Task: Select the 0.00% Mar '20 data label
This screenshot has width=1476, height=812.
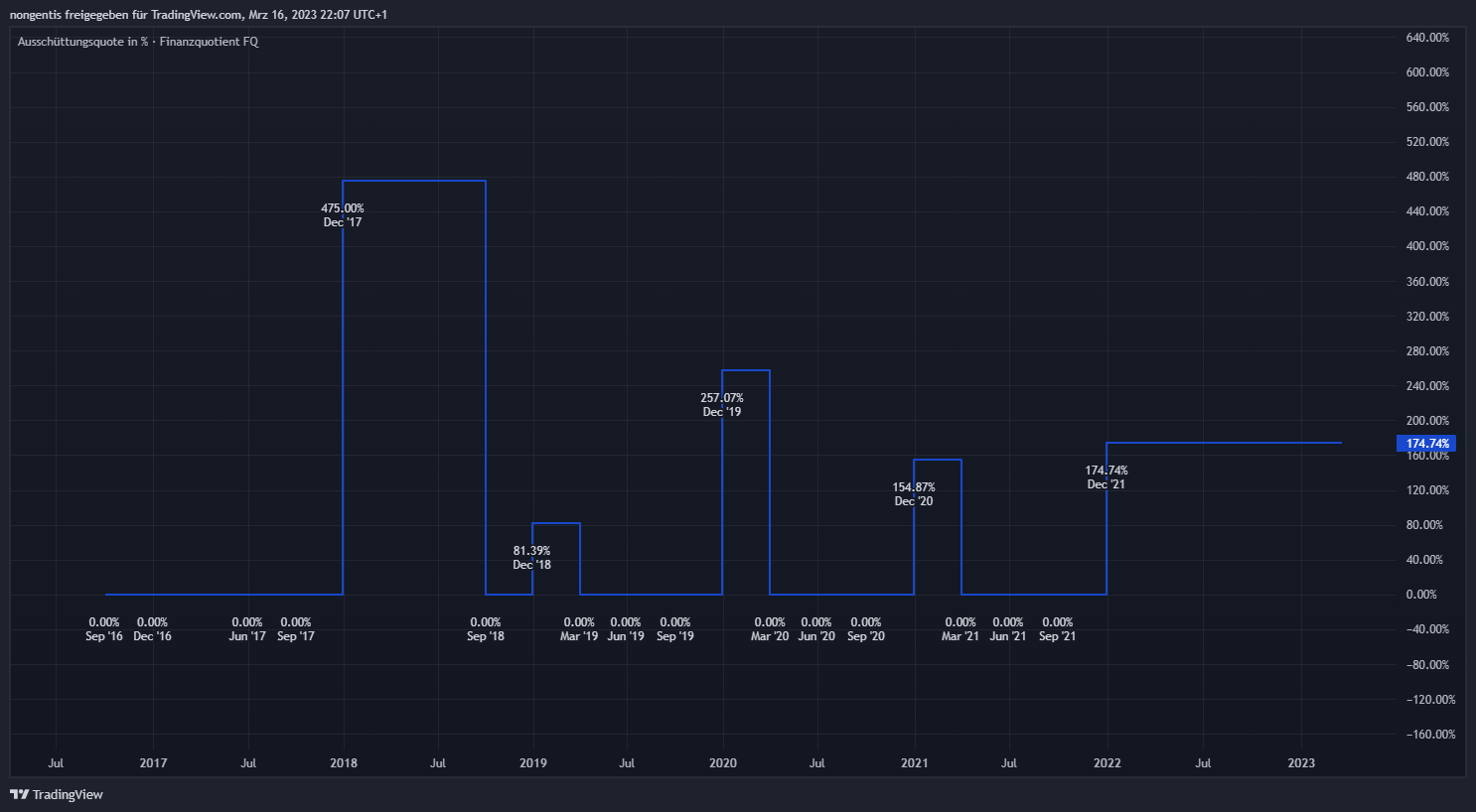Action: [x=770, y=629]
